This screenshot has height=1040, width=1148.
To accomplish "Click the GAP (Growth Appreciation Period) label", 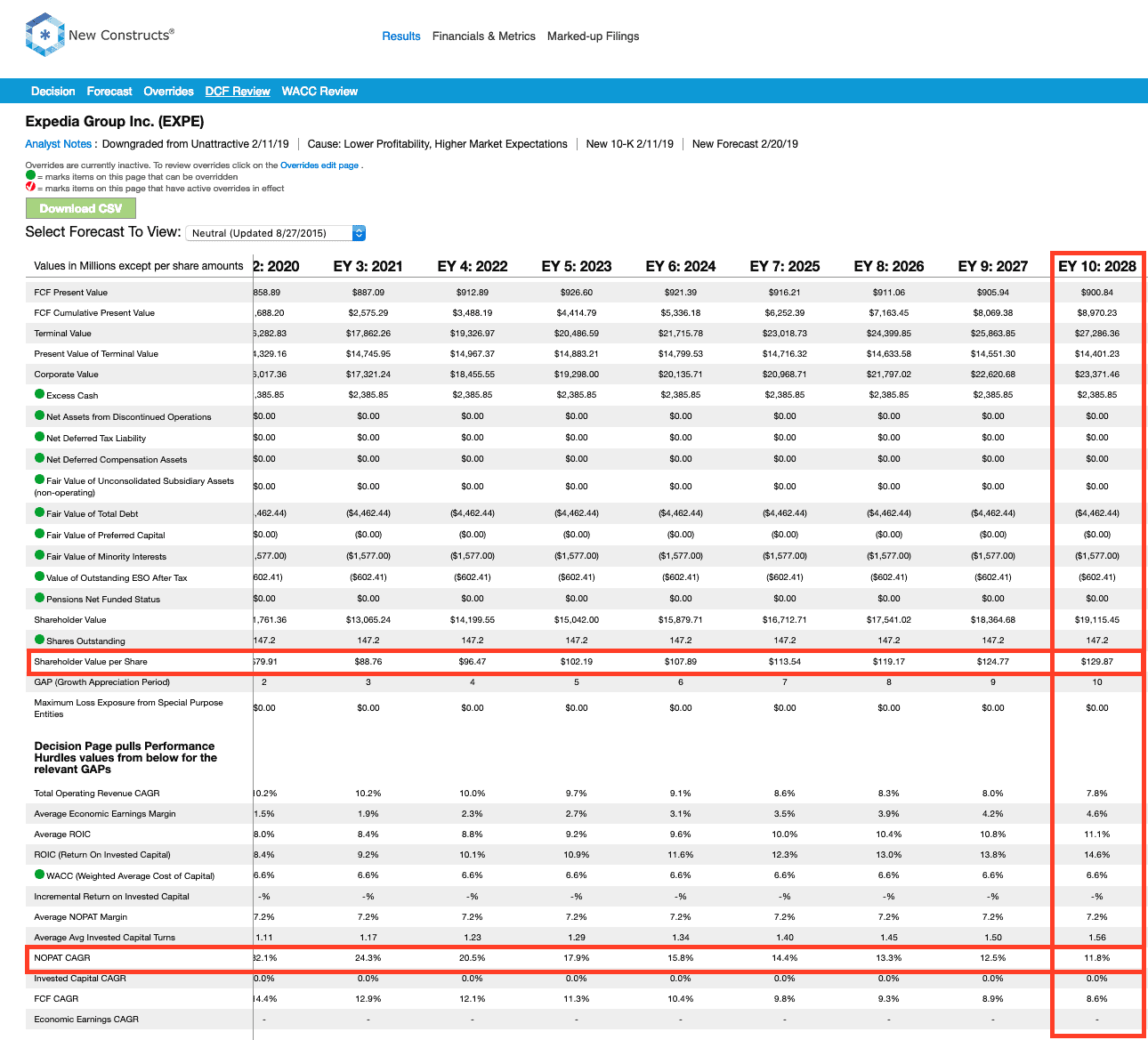I will pyautogui.click(x=101, y=682).
